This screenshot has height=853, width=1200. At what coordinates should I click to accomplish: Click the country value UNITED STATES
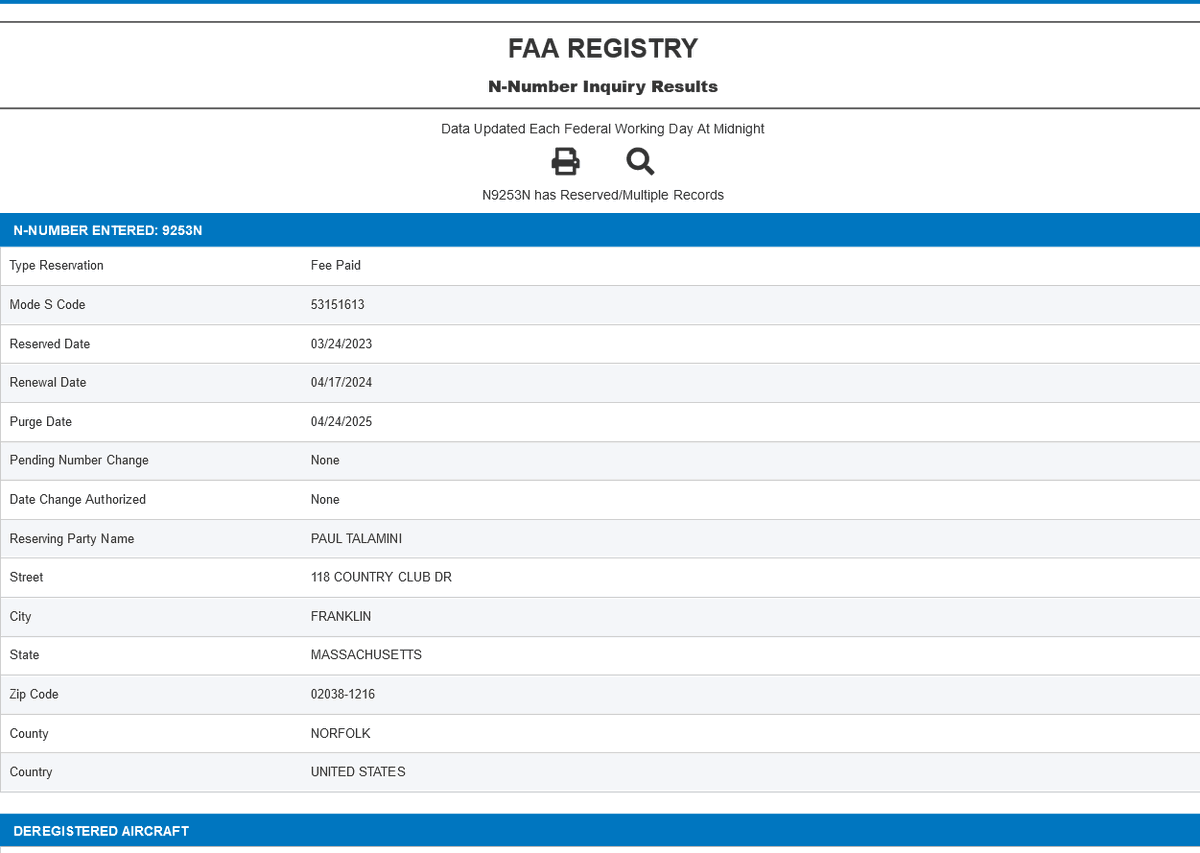(x=358, y=772)
